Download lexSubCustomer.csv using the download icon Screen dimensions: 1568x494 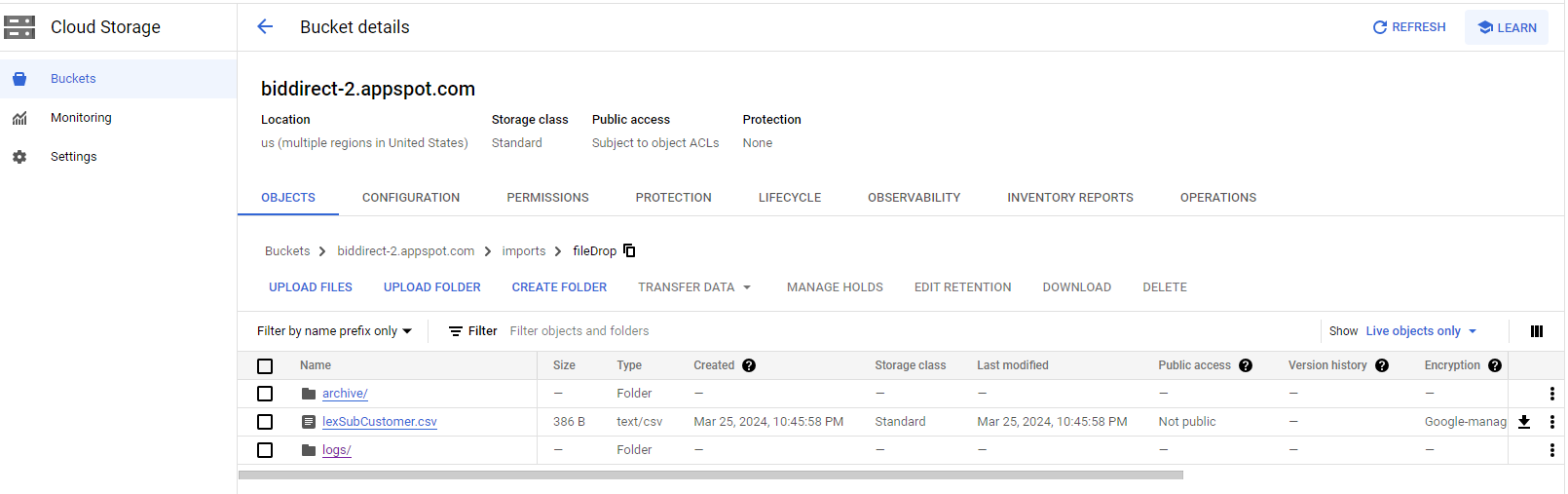(1524, 422)
